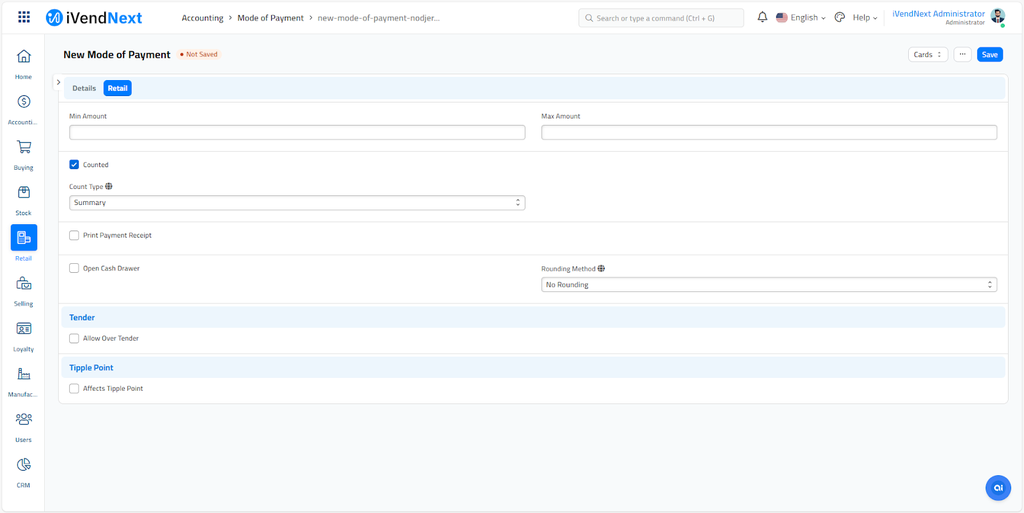Open the English language selector
The height and width of the screenshot is (513, 1024).
(801, 18)
